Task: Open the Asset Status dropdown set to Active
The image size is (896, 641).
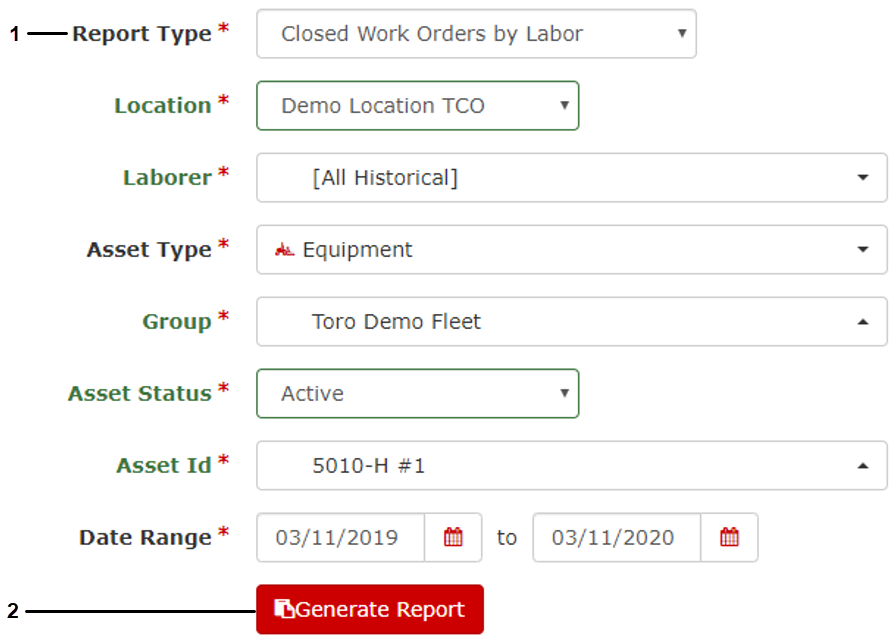Action: tap(417, 394)
